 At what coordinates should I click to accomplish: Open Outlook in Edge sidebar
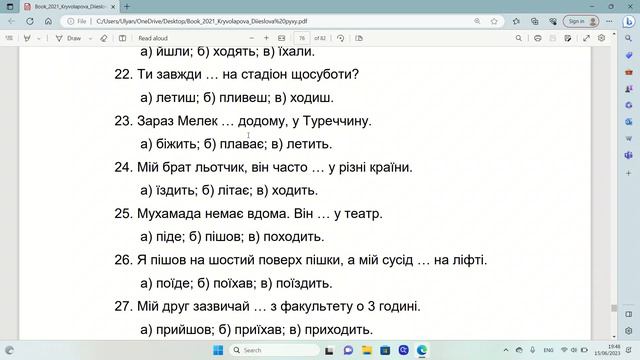tap(629, 122)
